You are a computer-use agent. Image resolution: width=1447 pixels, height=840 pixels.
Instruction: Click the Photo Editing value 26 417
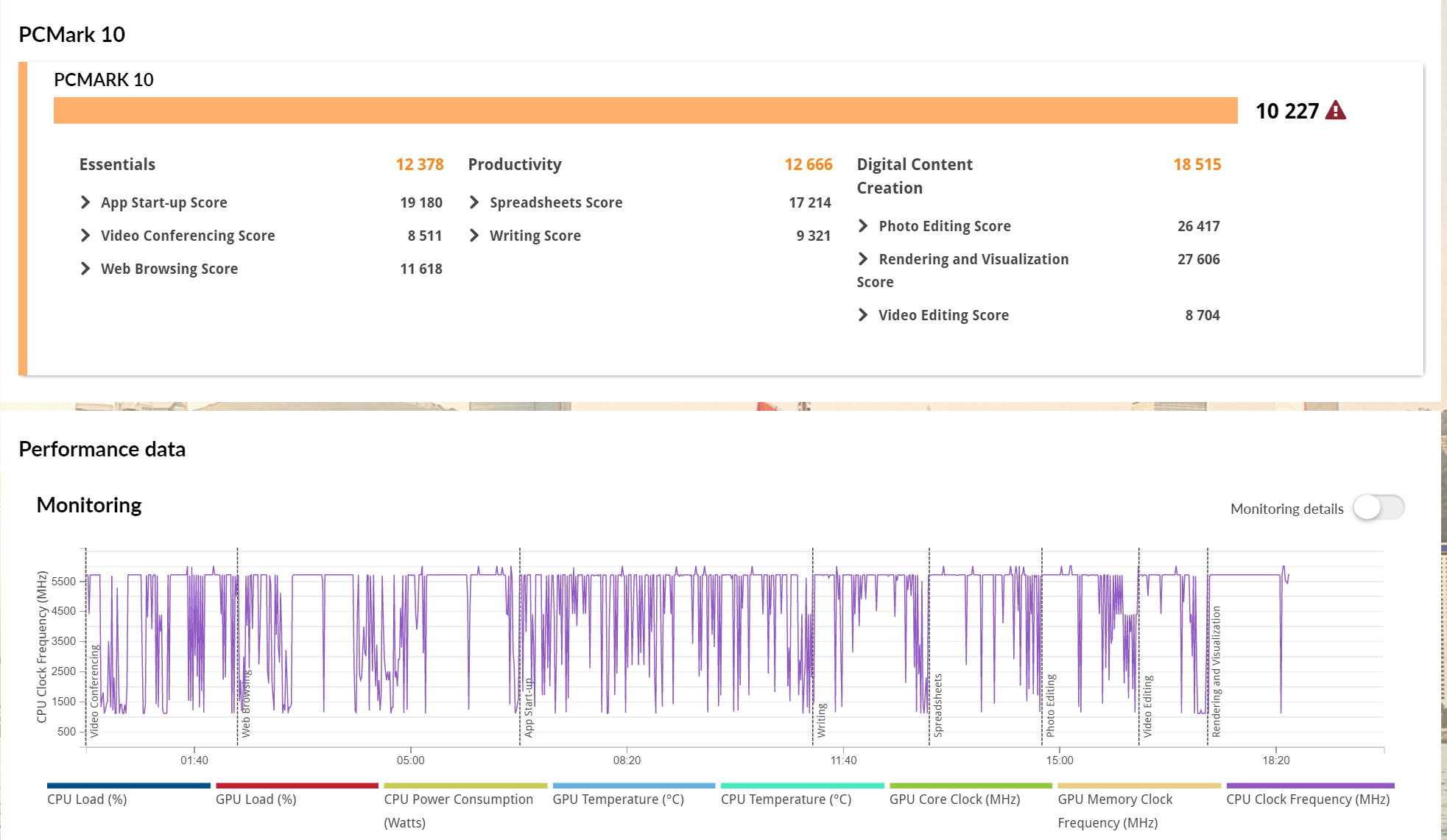tap(1199, 226)
